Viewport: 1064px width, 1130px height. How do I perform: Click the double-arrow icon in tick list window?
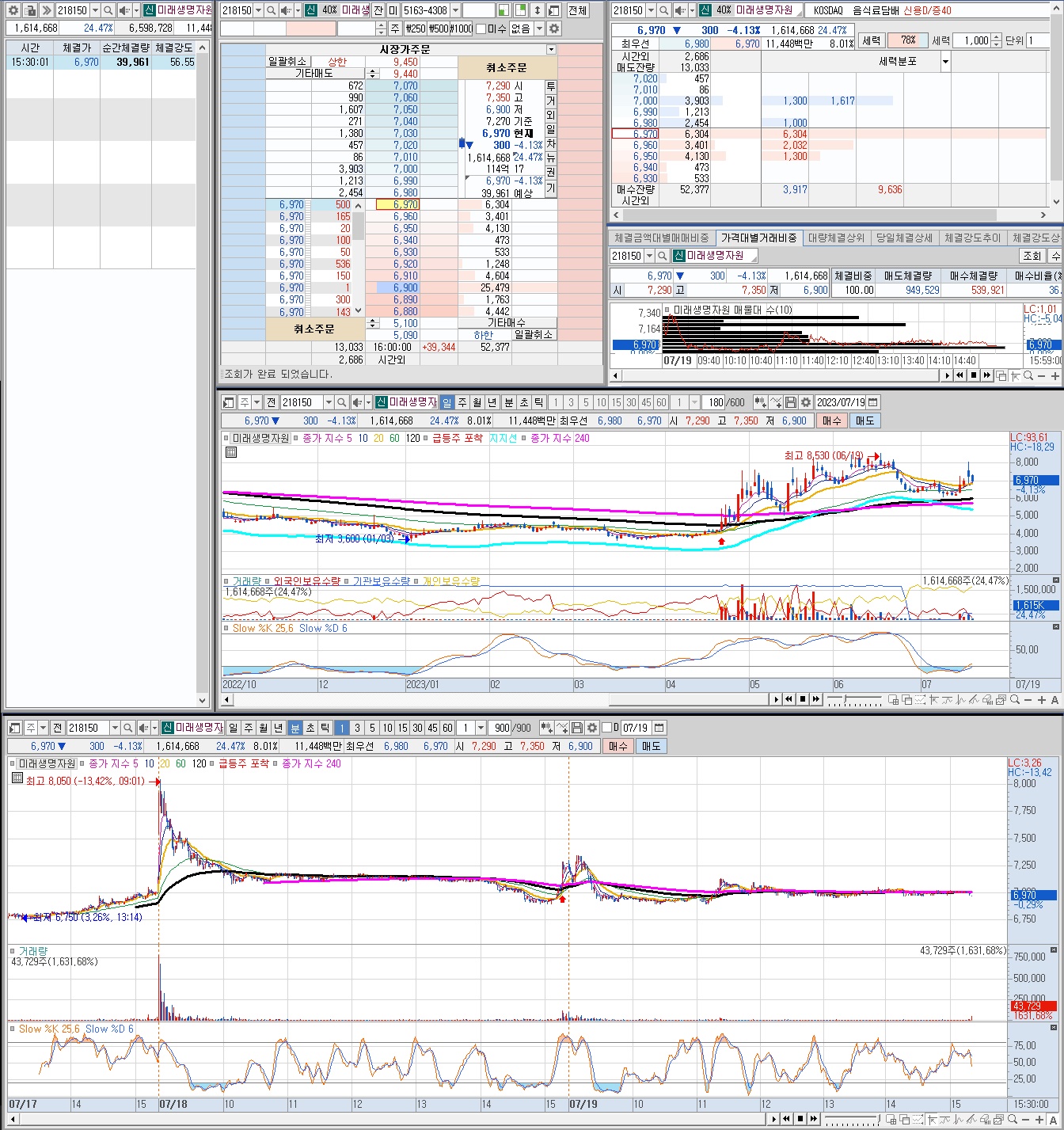pyautogui.click(x=47, y=10)
